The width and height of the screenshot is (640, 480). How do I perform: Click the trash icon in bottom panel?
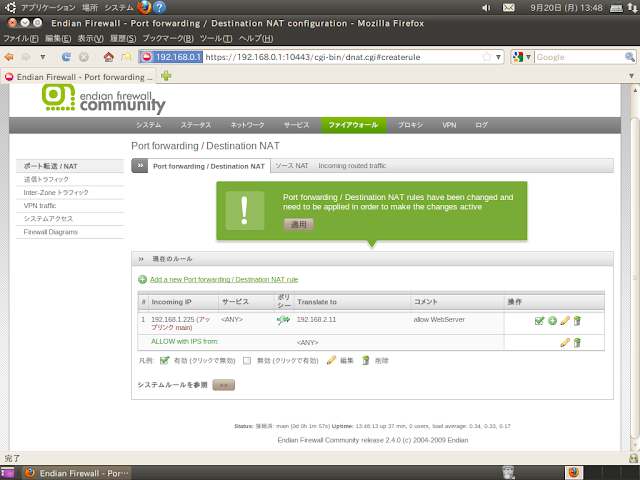508,473
